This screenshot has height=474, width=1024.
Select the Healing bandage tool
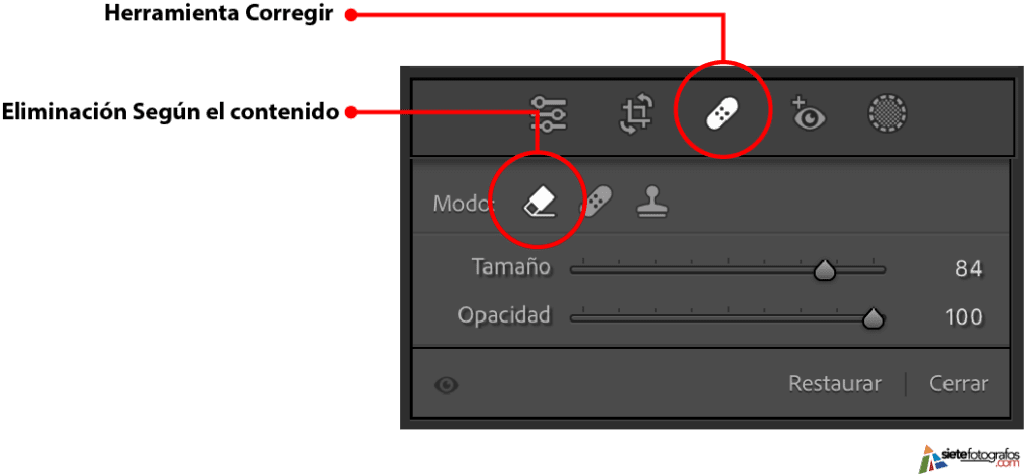coord(722,114)
